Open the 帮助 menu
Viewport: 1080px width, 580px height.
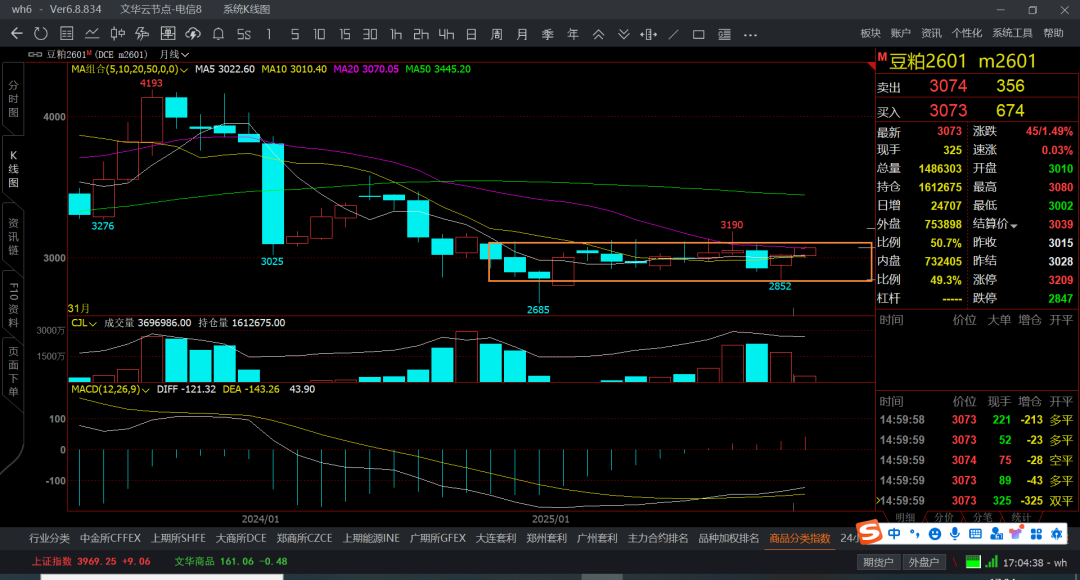[1053, 33]
